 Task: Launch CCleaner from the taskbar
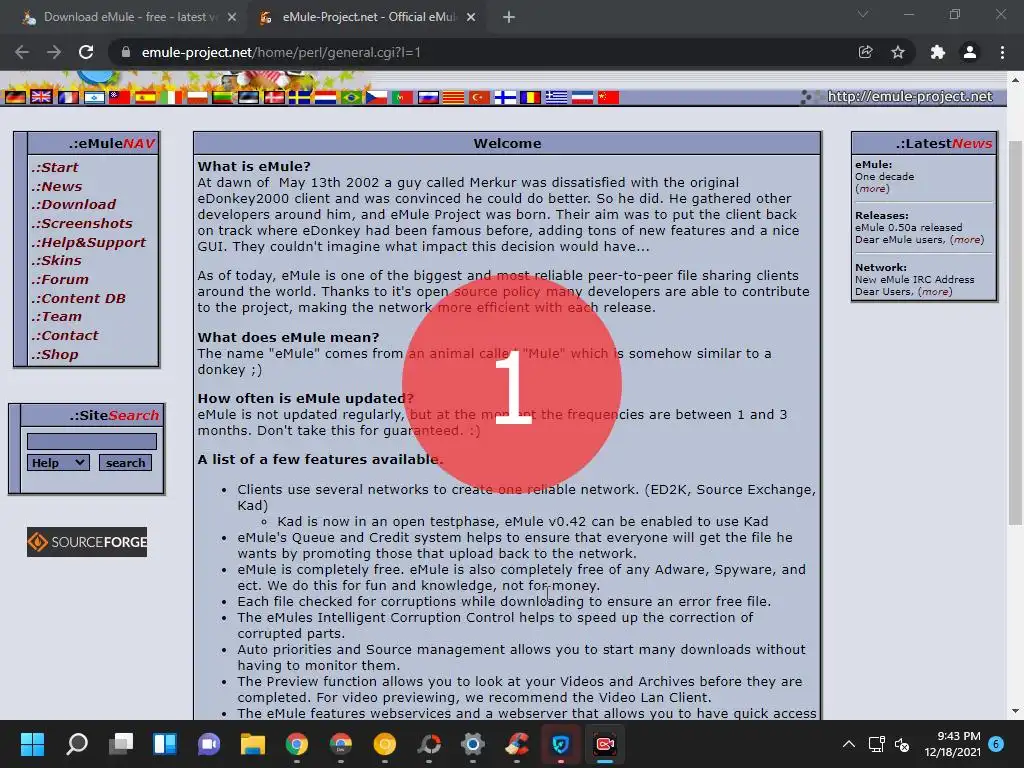click(517, 744)
